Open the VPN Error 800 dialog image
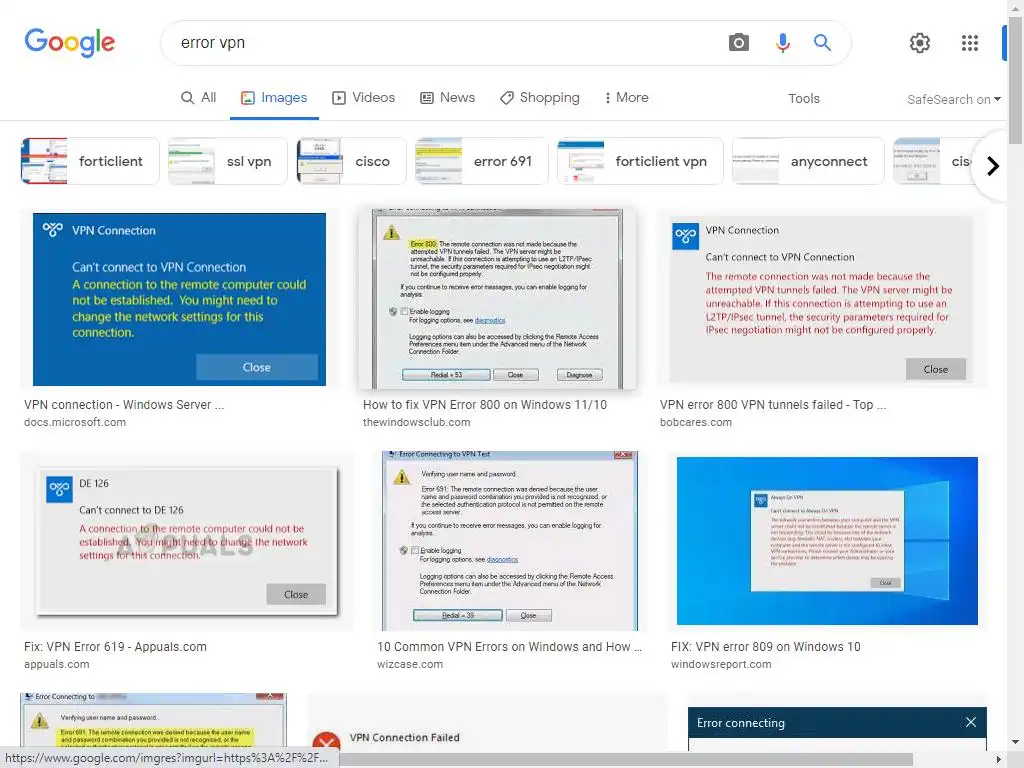The width and height of the screenshot is (1024, 768). (x=498, y=299)
